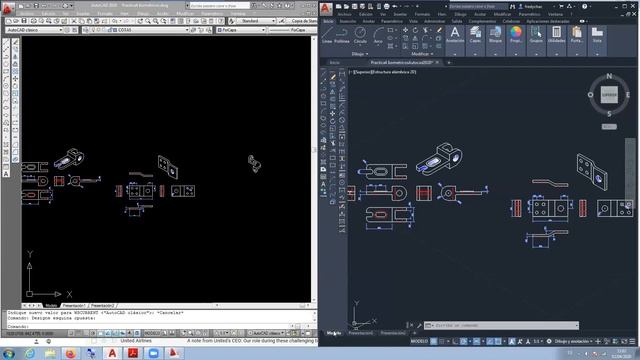
Task: Click the Move tool in Modificar panel
Action: click(x=405, y=30)
